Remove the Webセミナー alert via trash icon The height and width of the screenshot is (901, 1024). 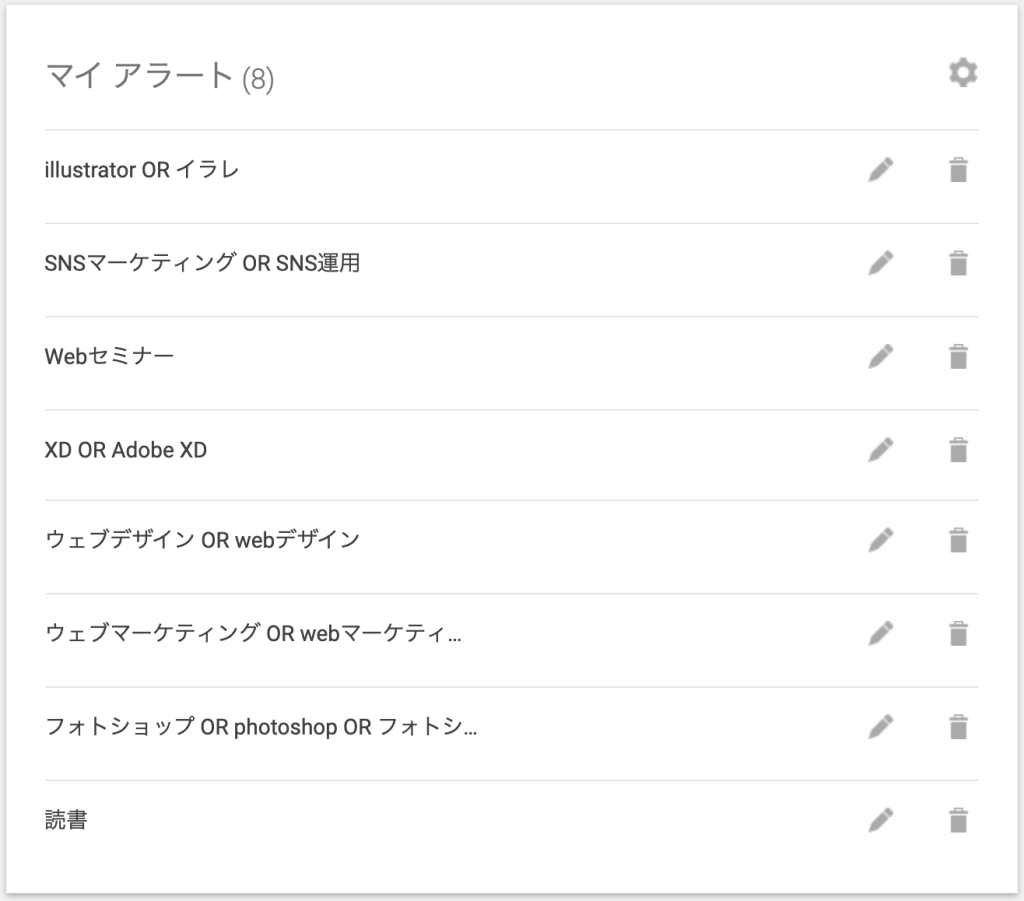958,356
